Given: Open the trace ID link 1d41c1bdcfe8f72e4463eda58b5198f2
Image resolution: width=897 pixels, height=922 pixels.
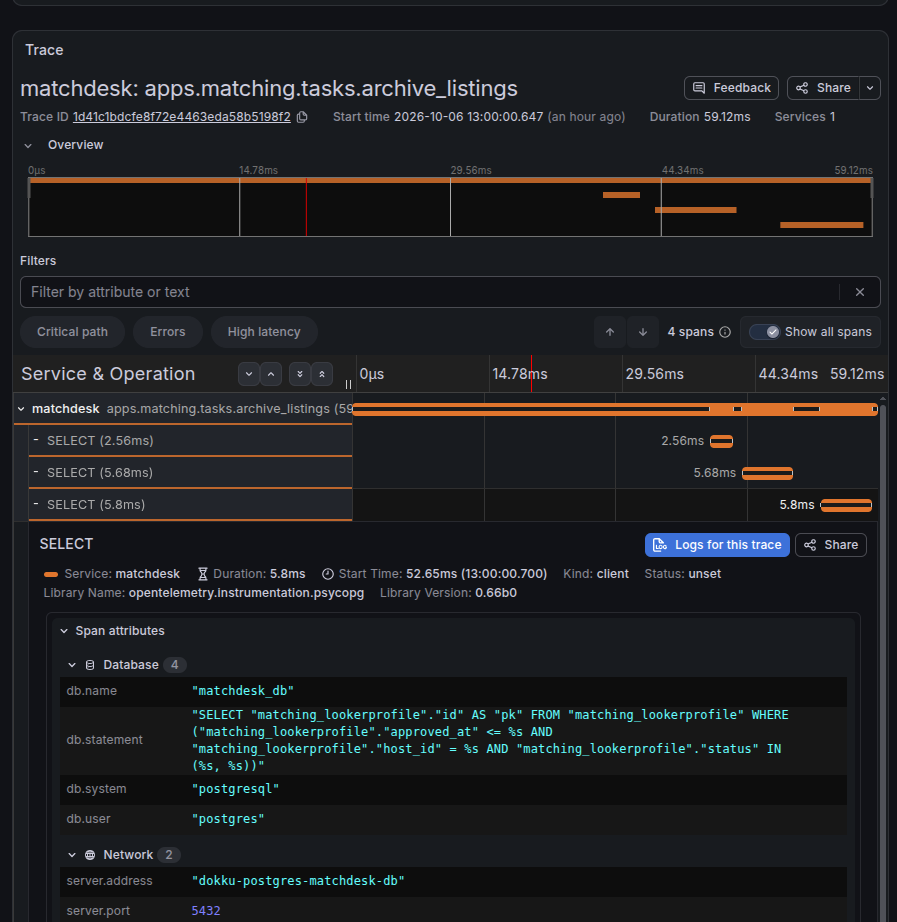Looking at the screenshot, I should click(182, 117).
